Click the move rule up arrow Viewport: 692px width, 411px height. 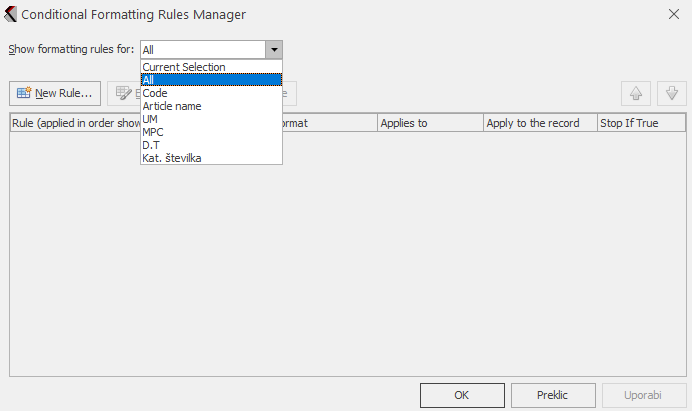pos(636,93)
